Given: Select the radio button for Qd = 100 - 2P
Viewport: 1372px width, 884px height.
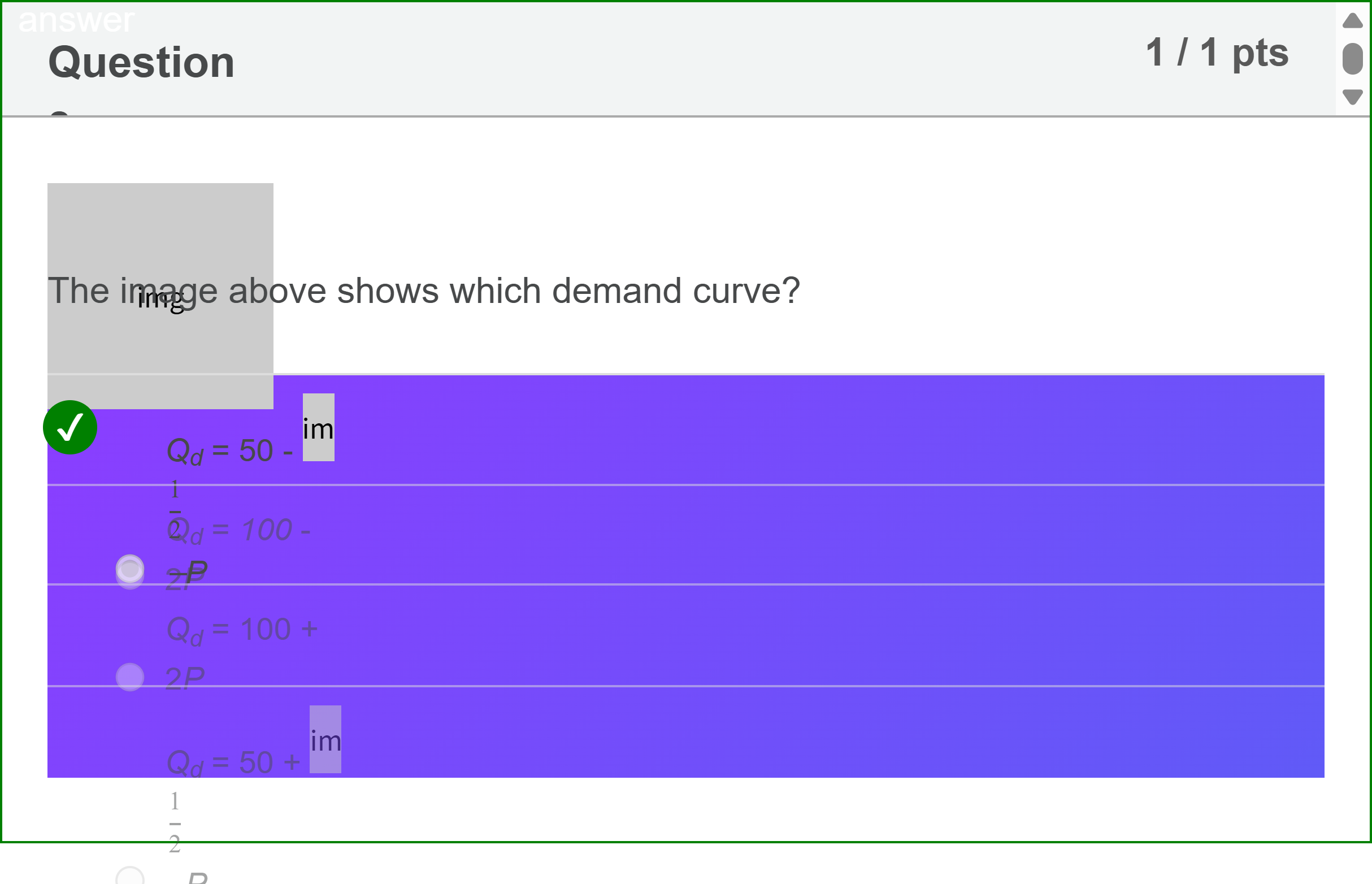Looking at the screenshot, I should [131, 569].
